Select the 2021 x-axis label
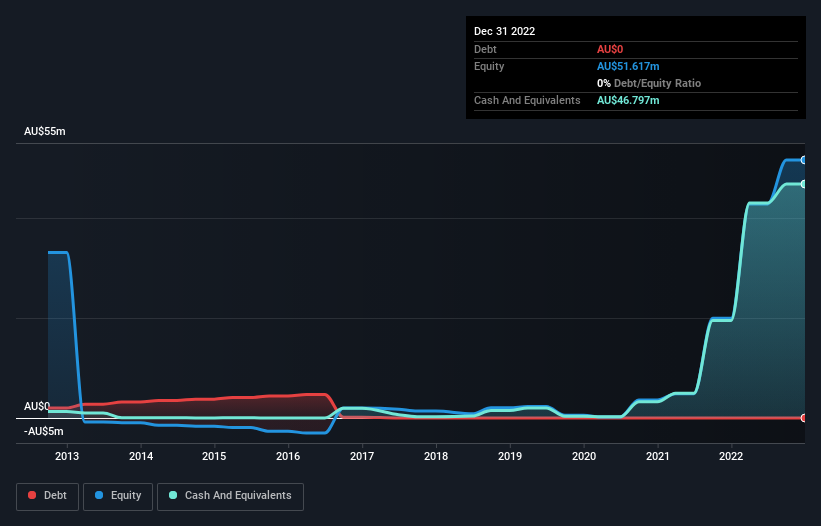The height and width of the screenshot is (526, 821). (x=658, y=456)
